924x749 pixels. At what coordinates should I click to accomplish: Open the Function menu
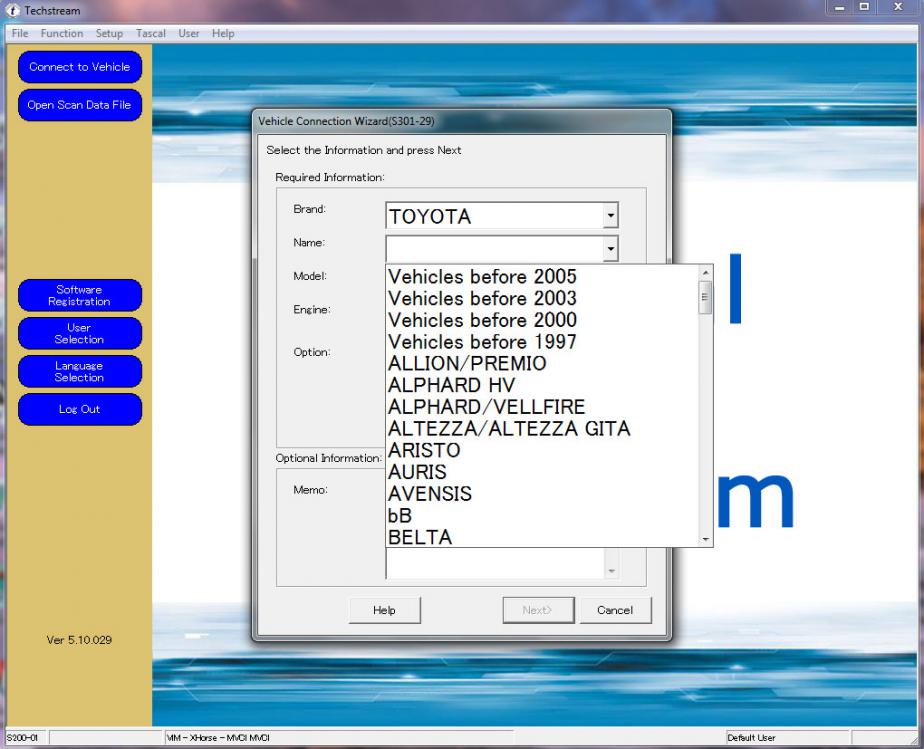point(62,34)
